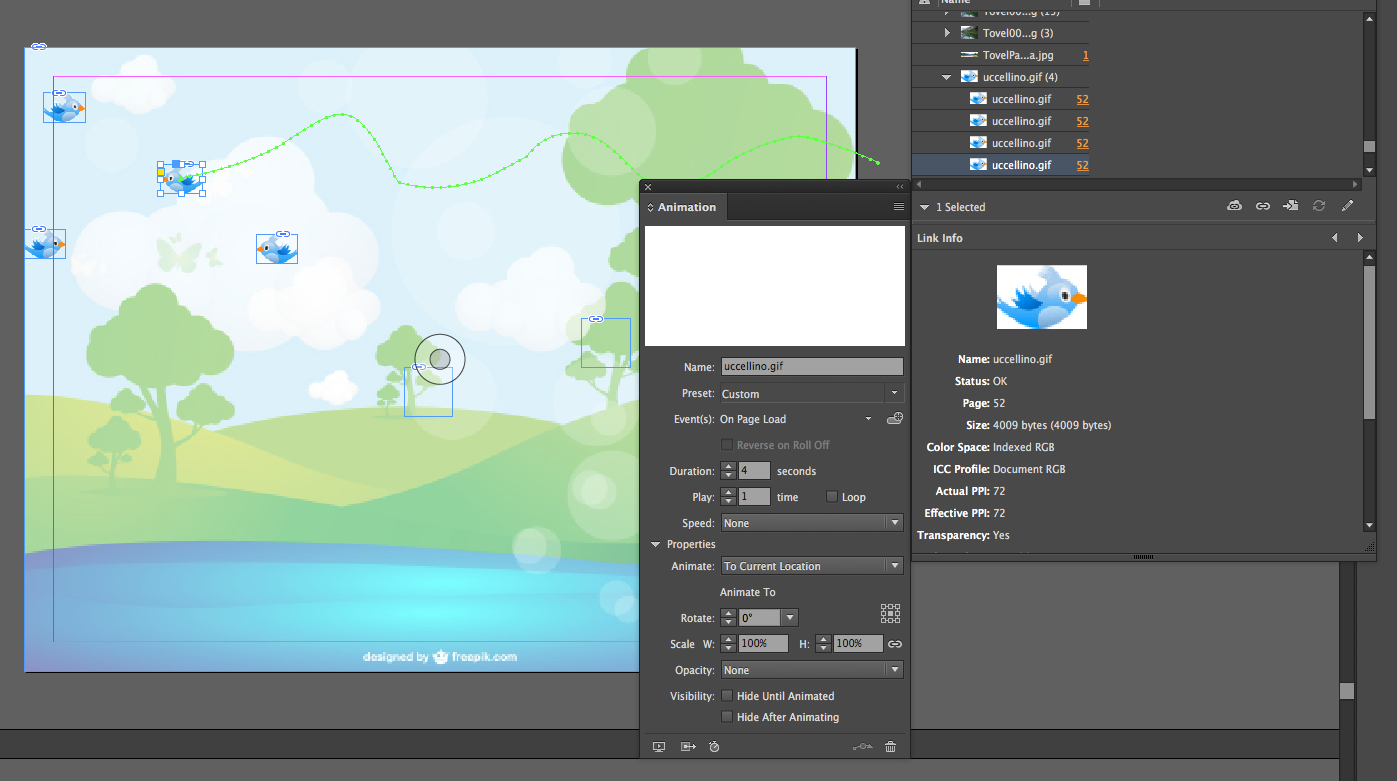Go to page 1 link of TovelPa...a.jpg
Viewport: 1397px width, 781px height.
[1085, 55]
